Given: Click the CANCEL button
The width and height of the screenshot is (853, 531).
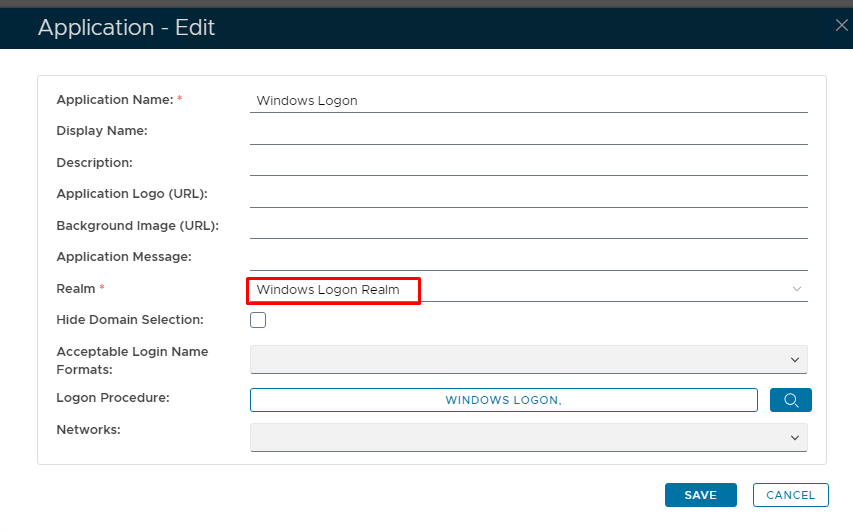Looking at the screenshot, I should tap(790, 495).
